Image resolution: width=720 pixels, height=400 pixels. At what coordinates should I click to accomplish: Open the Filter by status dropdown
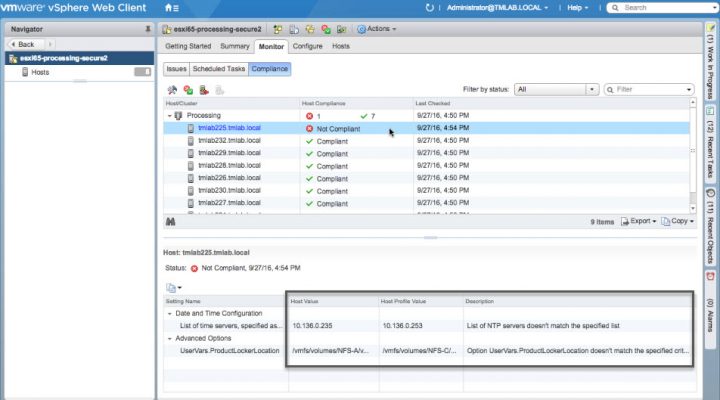click(556, 89)
